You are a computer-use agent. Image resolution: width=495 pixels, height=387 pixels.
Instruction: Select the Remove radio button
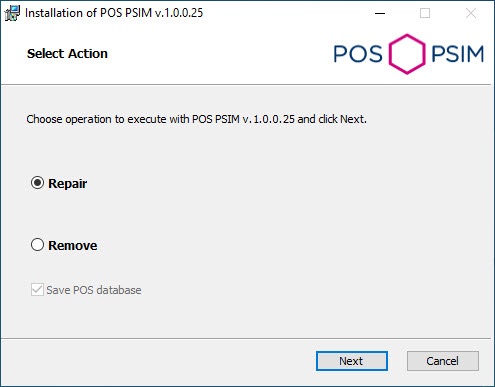(37, 245)
